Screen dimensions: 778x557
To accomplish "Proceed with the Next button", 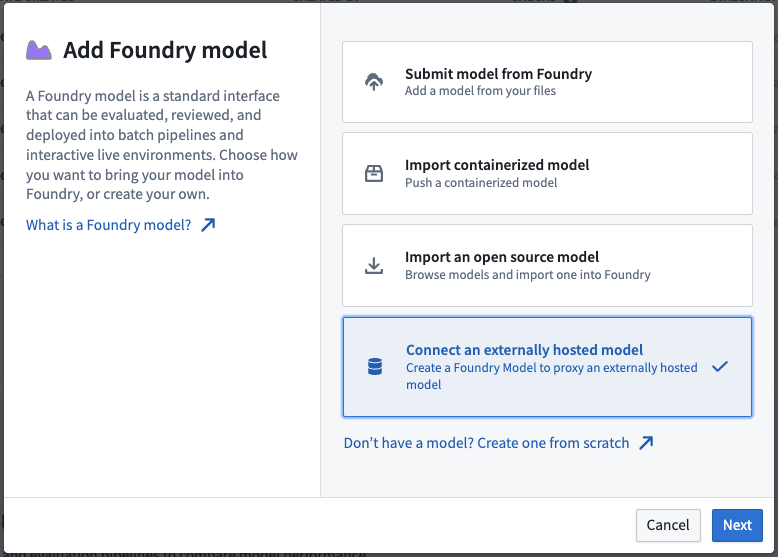I will [737, 525].
